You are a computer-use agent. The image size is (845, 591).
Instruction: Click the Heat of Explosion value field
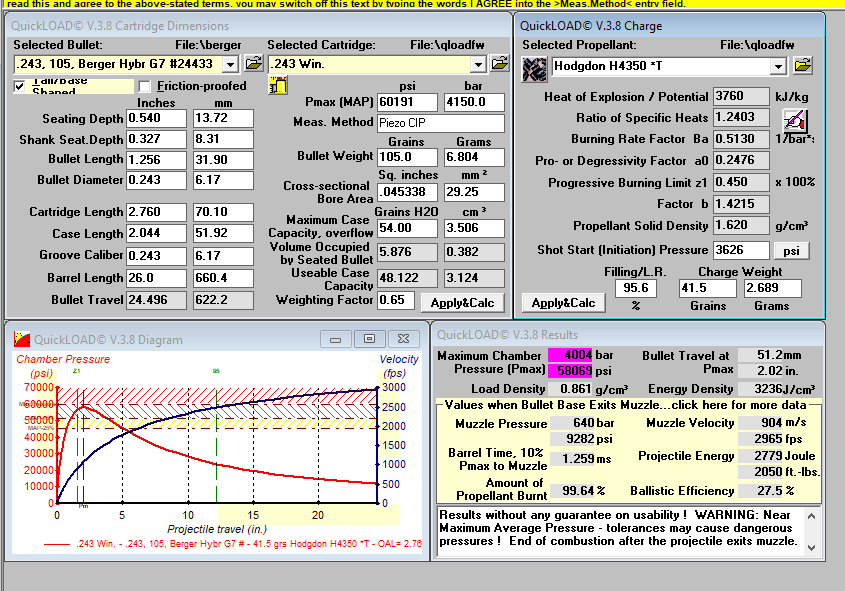pos(741,96)
